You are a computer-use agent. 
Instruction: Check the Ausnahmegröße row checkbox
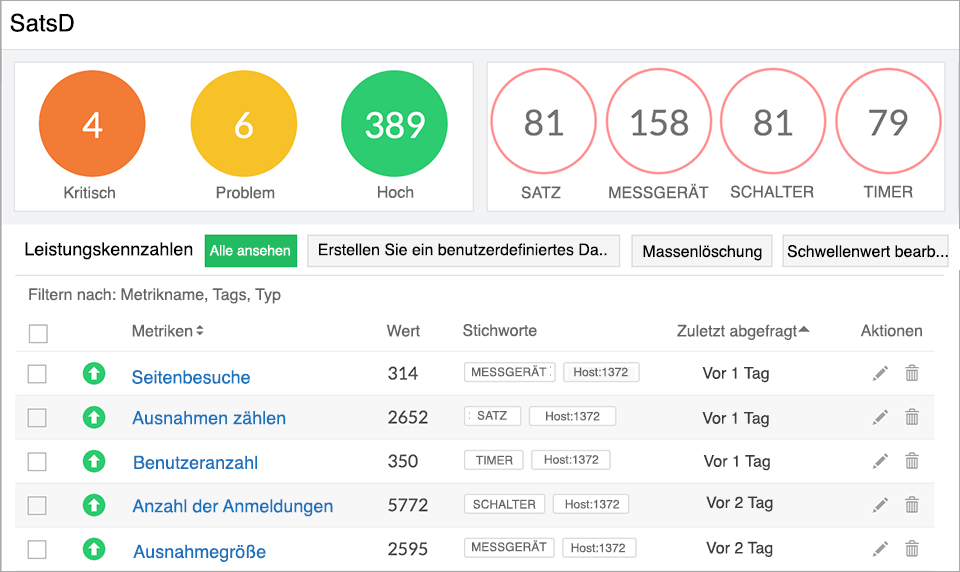[x=37, y=549]
